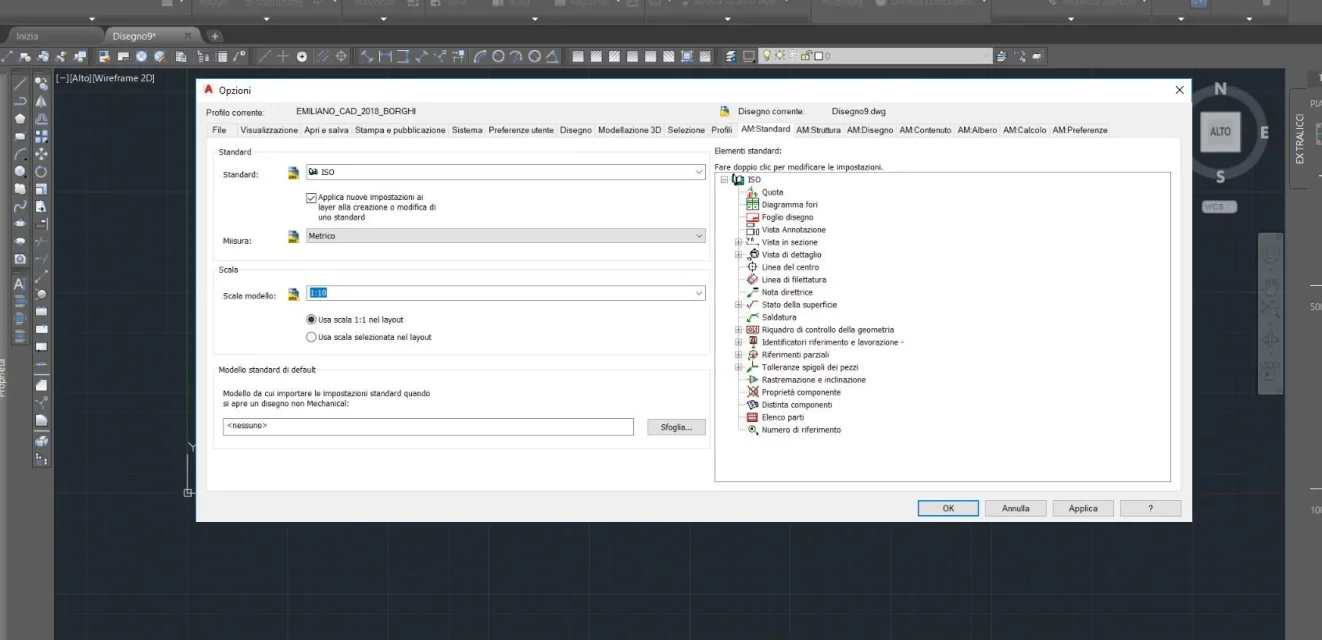Click the Diagramma fori table icon
1322x640 pixels.
[x=753, y=205]
